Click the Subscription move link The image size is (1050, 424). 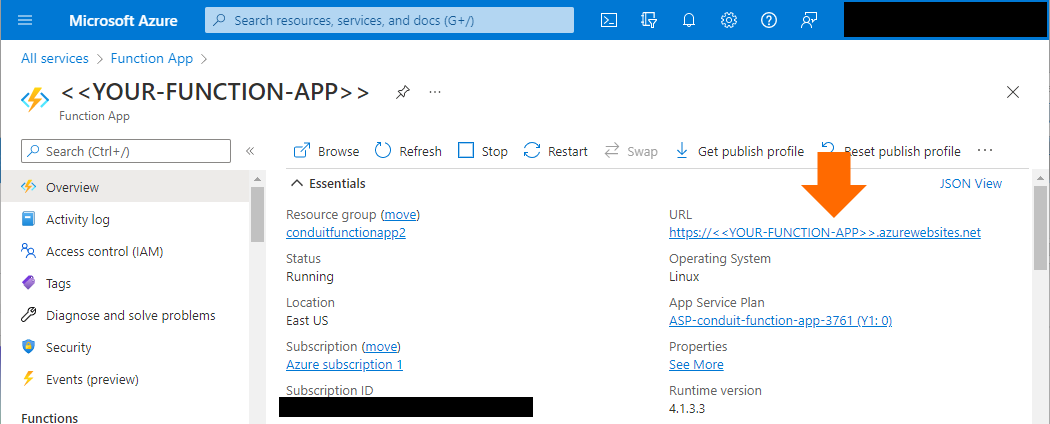tap(382, 347)
